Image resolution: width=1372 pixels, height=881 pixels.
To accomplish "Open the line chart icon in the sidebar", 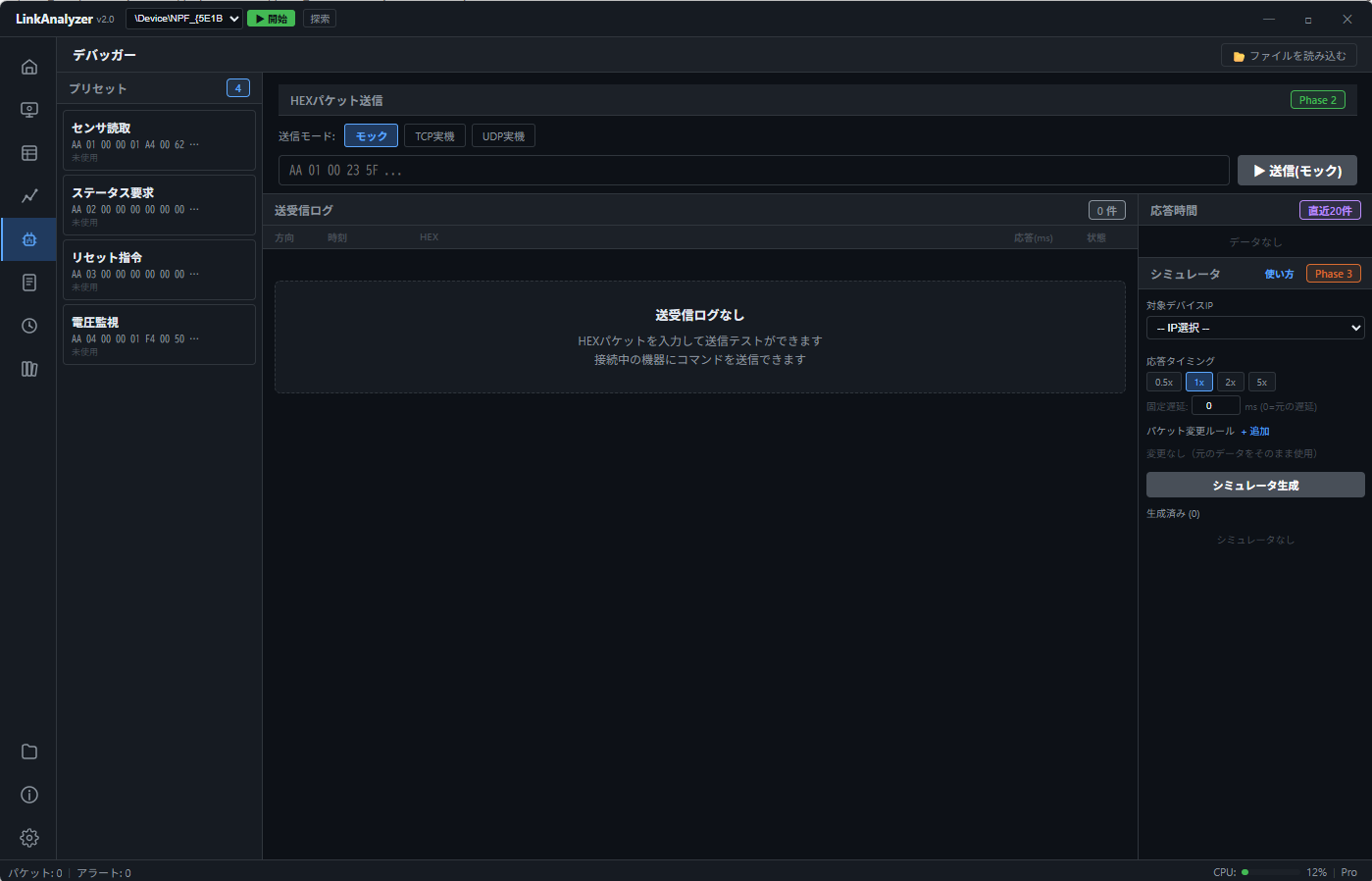I will [x=29, y=196].
